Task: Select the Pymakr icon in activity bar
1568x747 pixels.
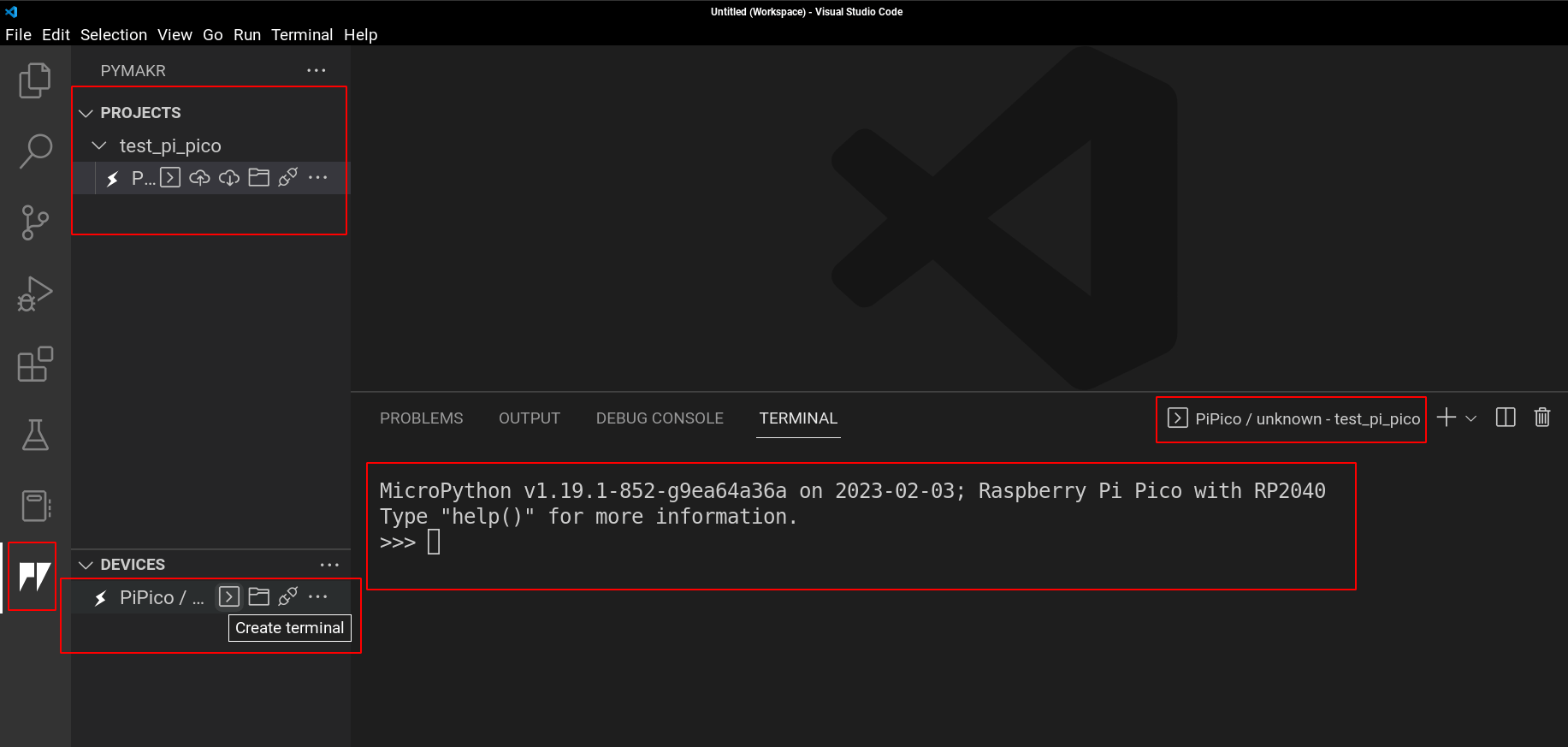Action: [x=35, y=577]
